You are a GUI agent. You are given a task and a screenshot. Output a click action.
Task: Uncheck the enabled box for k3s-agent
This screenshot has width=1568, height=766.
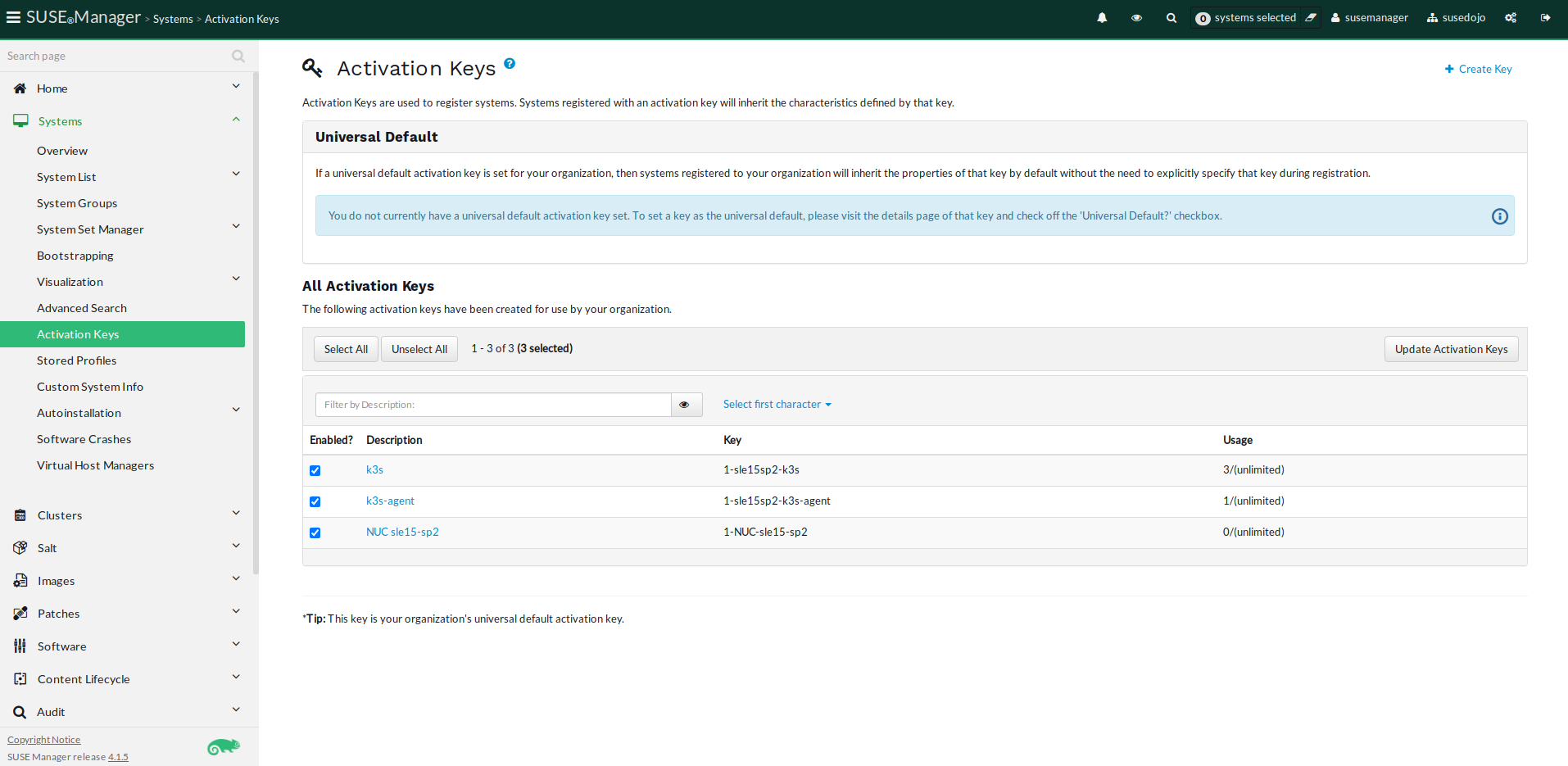pos(315,501)
